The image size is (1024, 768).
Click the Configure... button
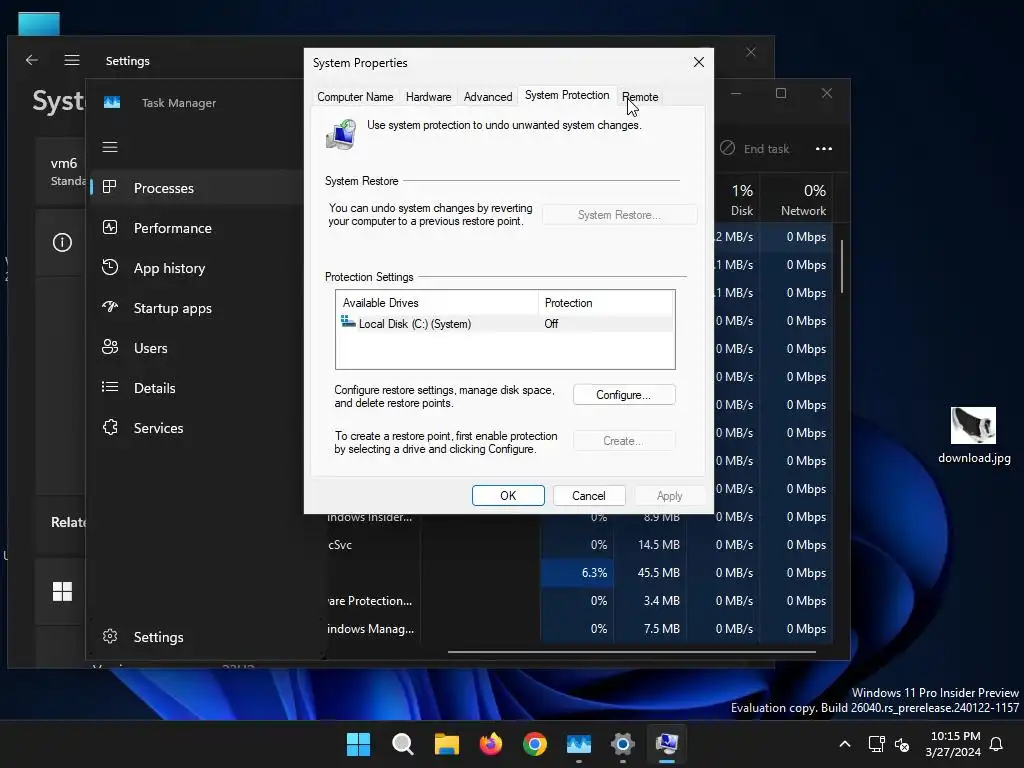(x=624, y=395)
